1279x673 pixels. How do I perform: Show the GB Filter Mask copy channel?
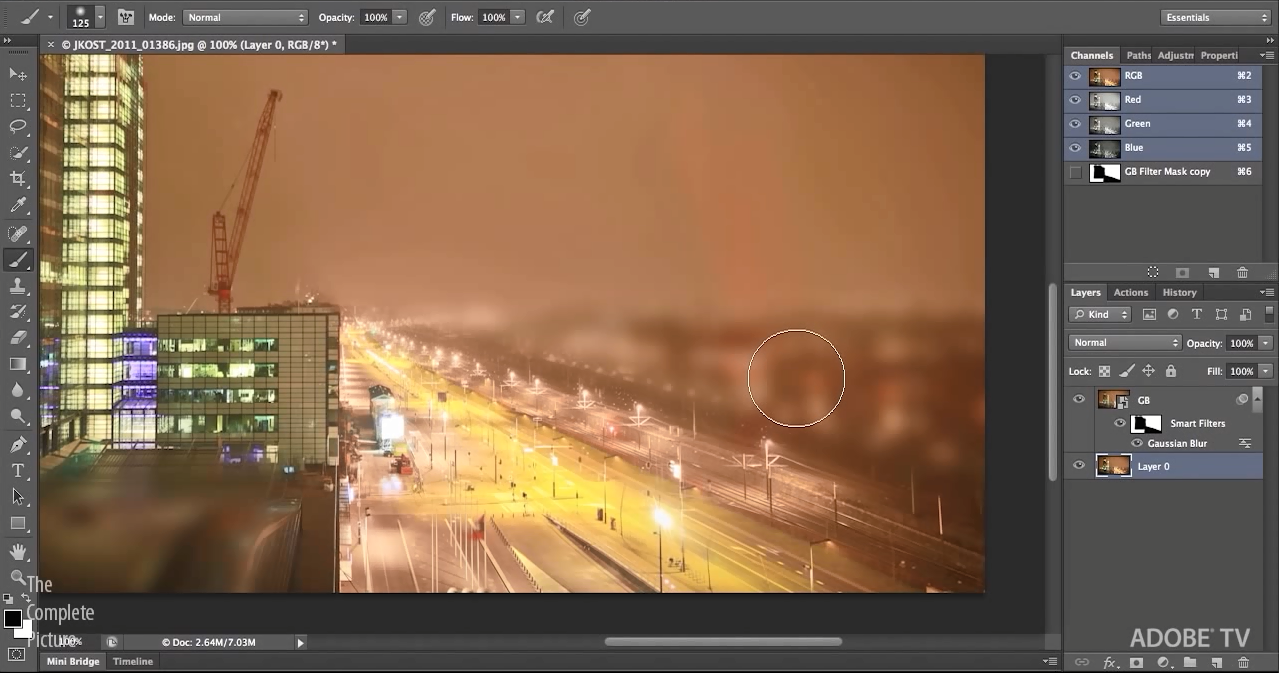tap(1075, 172)
